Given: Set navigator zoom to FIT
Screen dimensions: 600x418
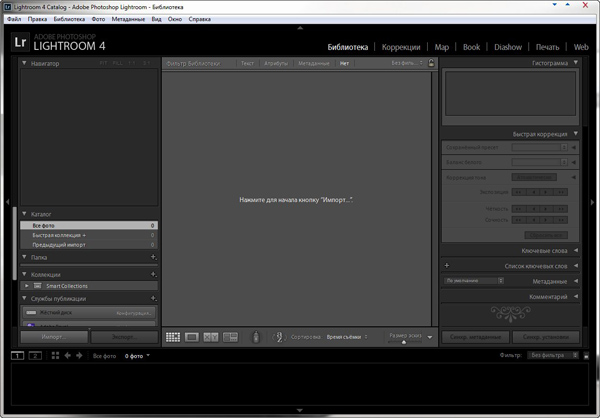Looking at the screenshot, I should [103, 63].
